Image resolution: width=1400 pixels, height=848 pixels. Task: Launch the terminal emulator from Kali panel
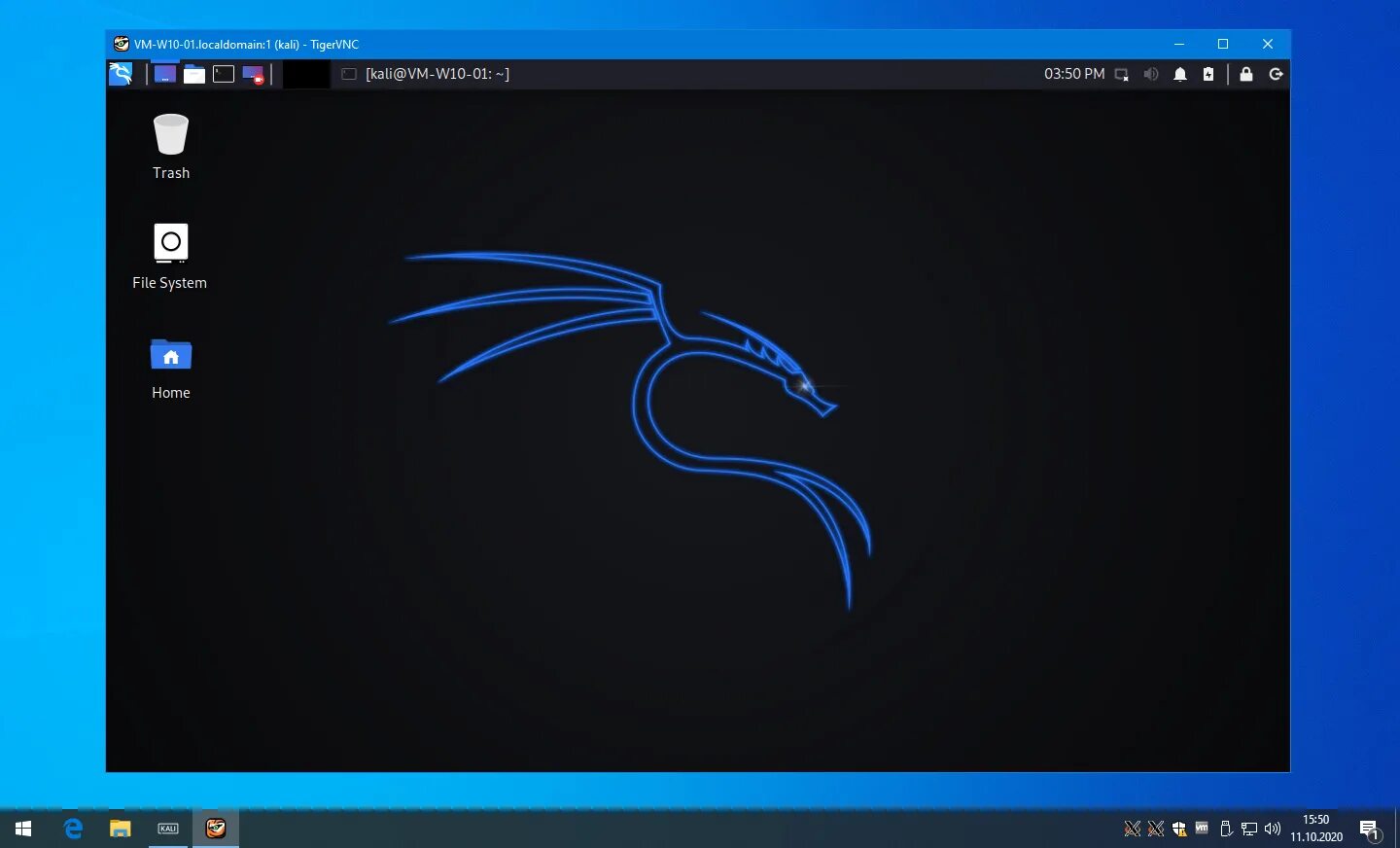[224, 74]
